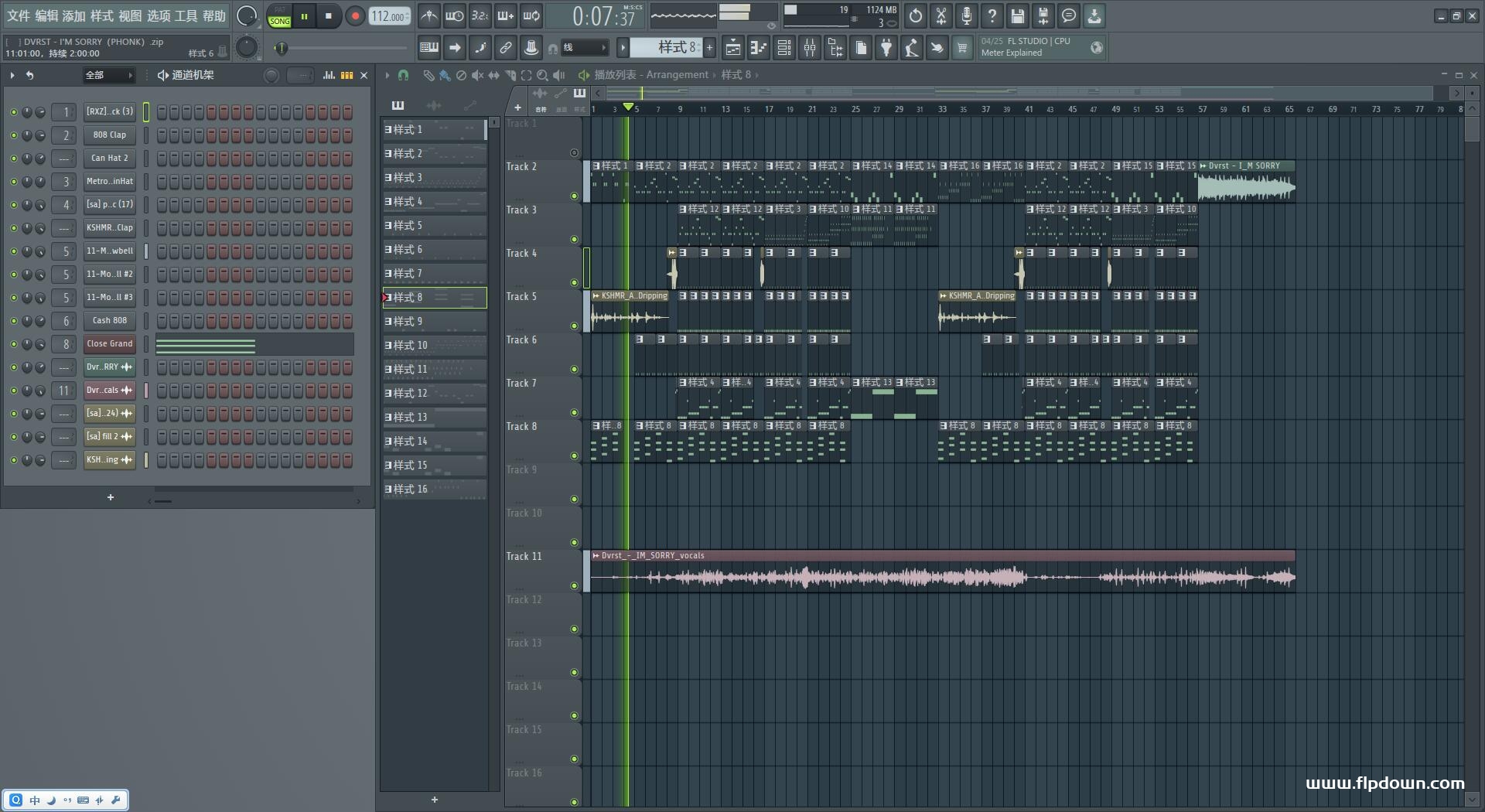Click the one-click audio recording microphone icon
Screen dimensions: 1485x812
pos(967,15)
